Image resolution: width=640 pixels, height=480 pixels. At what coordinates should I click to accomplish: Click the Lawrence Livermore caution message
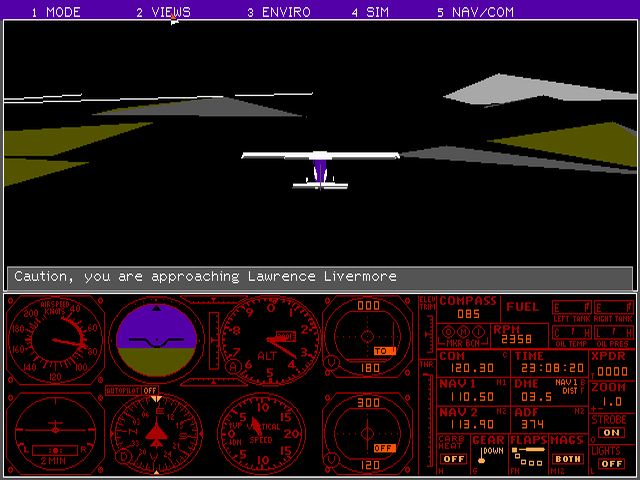pyautogui.click(x=205, y=277)
